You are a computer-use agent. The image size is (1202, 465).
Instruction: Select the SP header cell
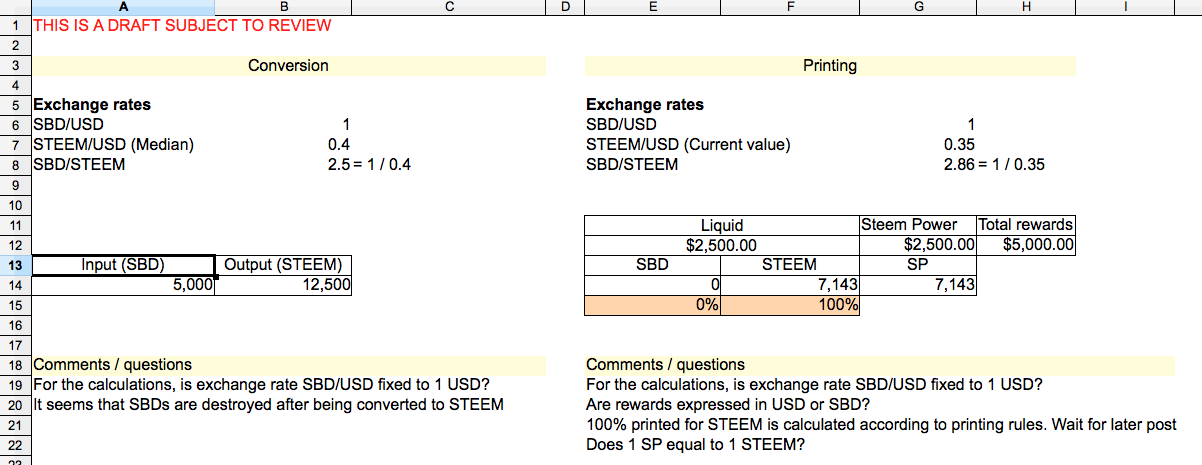[918, 265]
